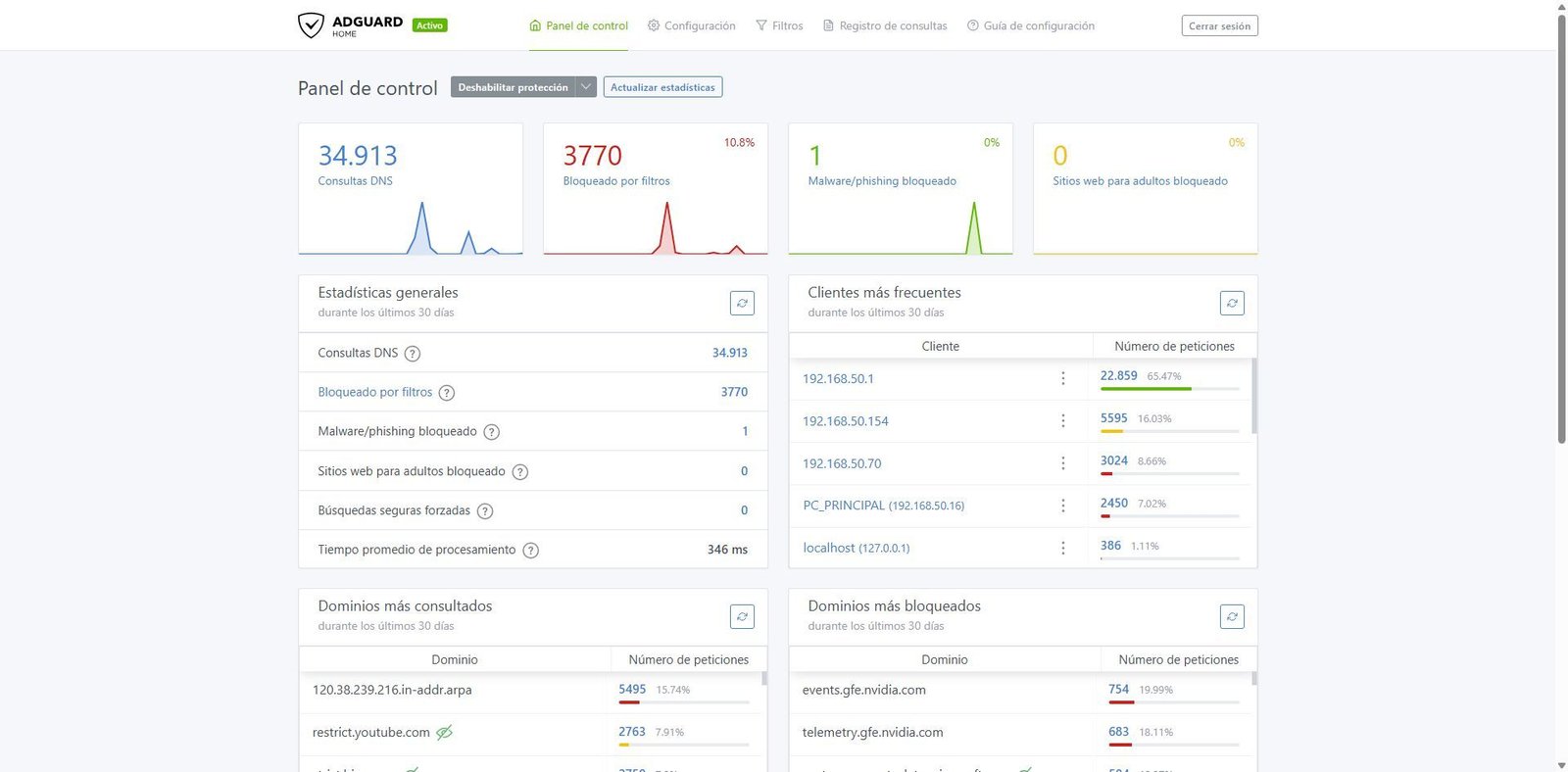The width and height of the screenshot is (1568, 772).
Task: Click help icon beside Búsquedas seguras forzadas
Action: click(485, 511)
